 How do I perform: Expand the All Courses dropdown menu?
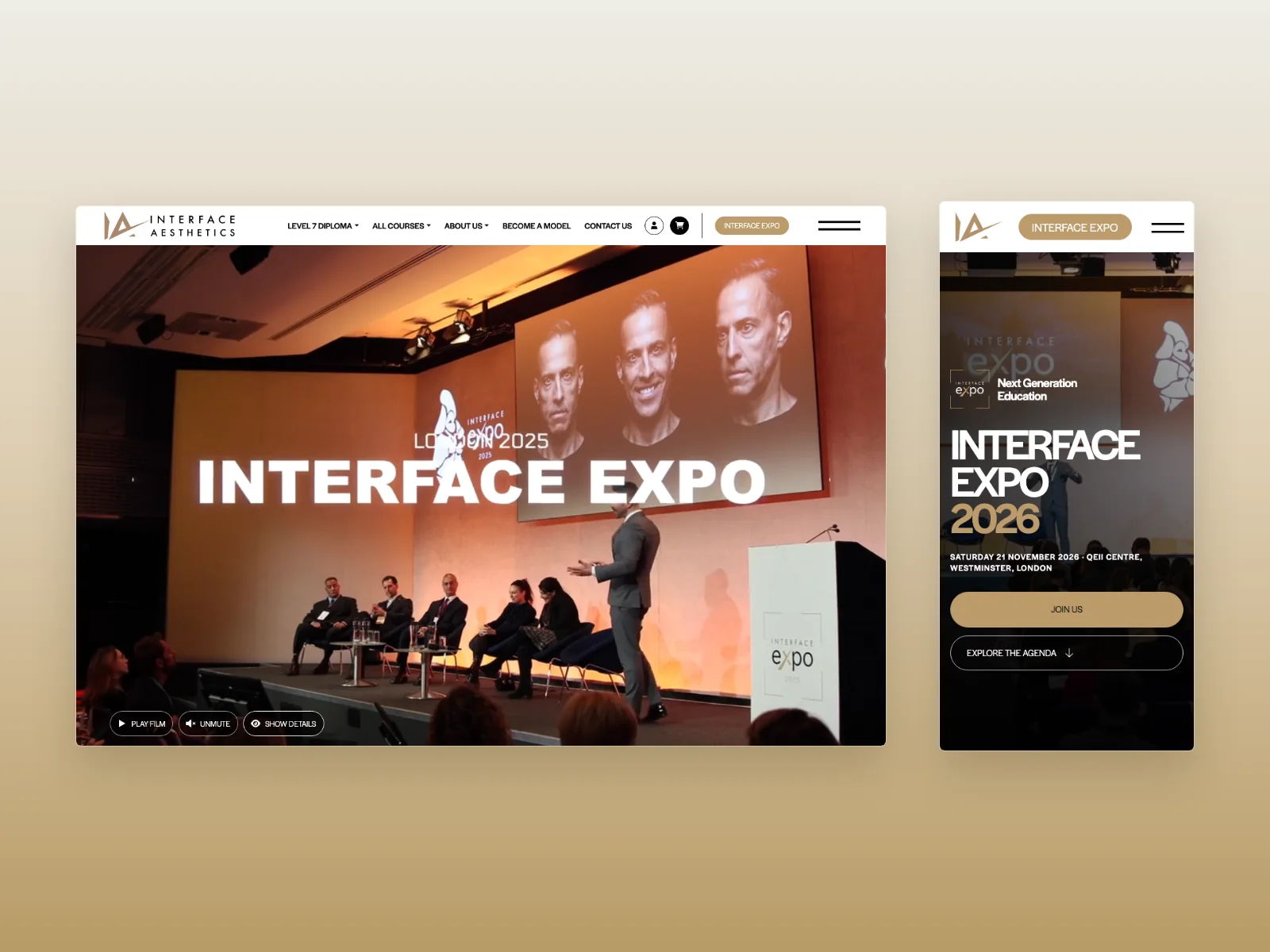pos(402,226)
